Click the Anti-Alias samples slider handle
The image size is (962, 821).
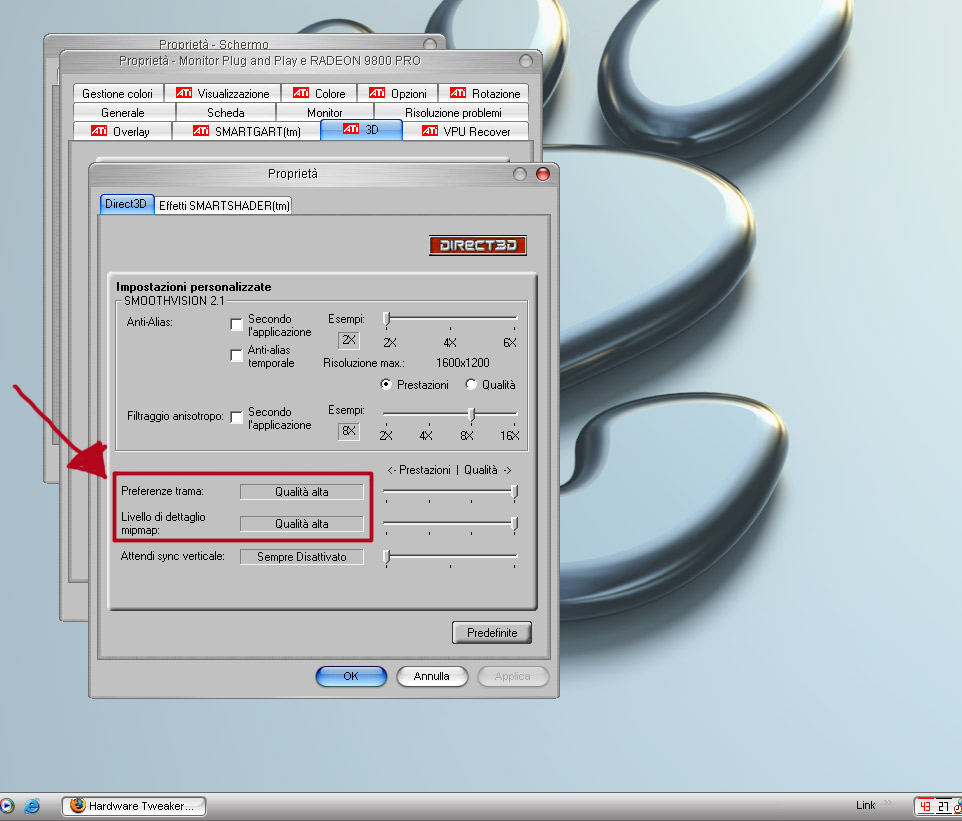(387, 318)
